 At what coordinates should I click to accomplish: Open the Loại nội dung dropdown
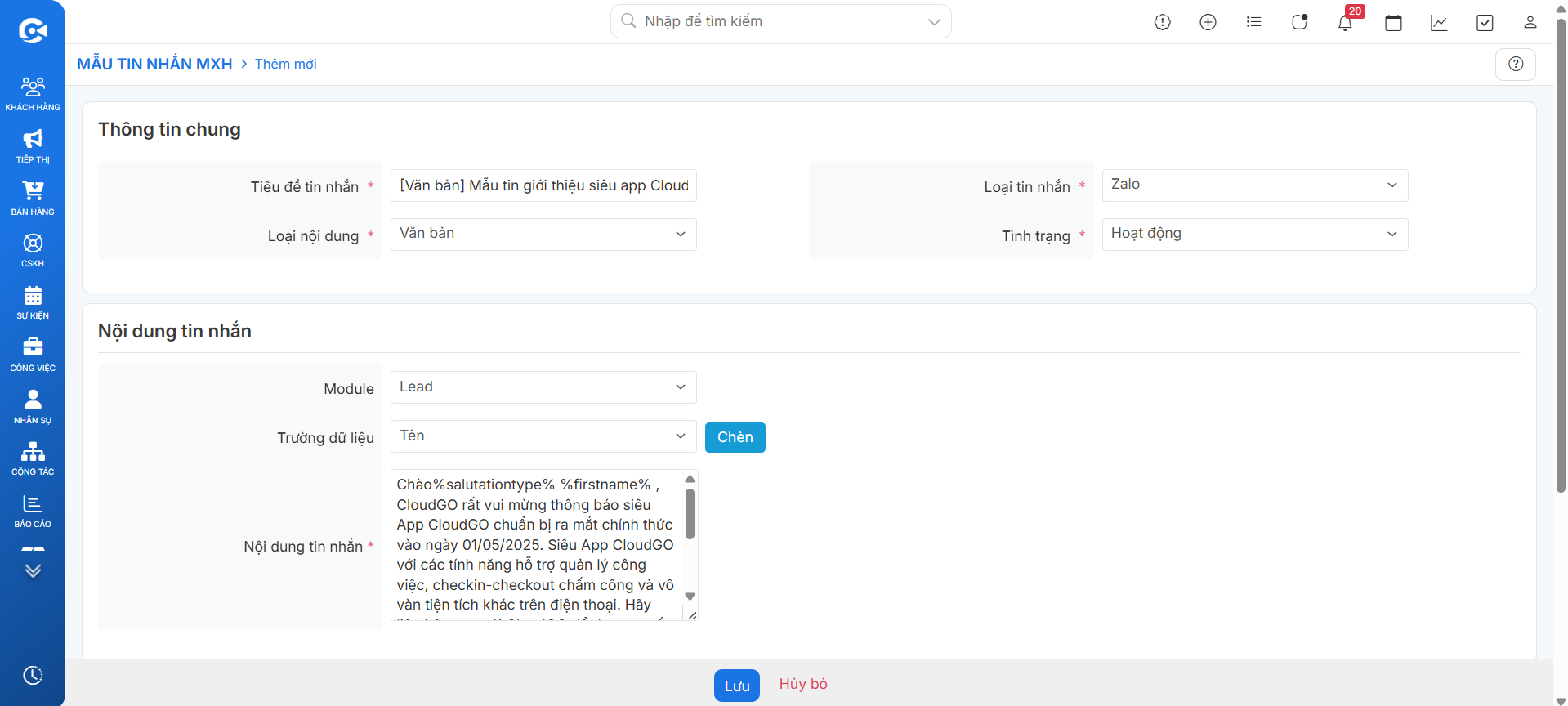point(543,235)
